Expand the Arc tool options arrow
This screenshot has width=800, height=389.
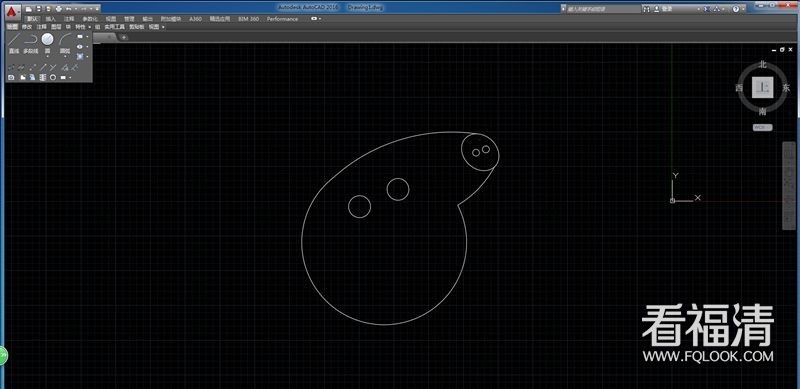pos(65,56)
